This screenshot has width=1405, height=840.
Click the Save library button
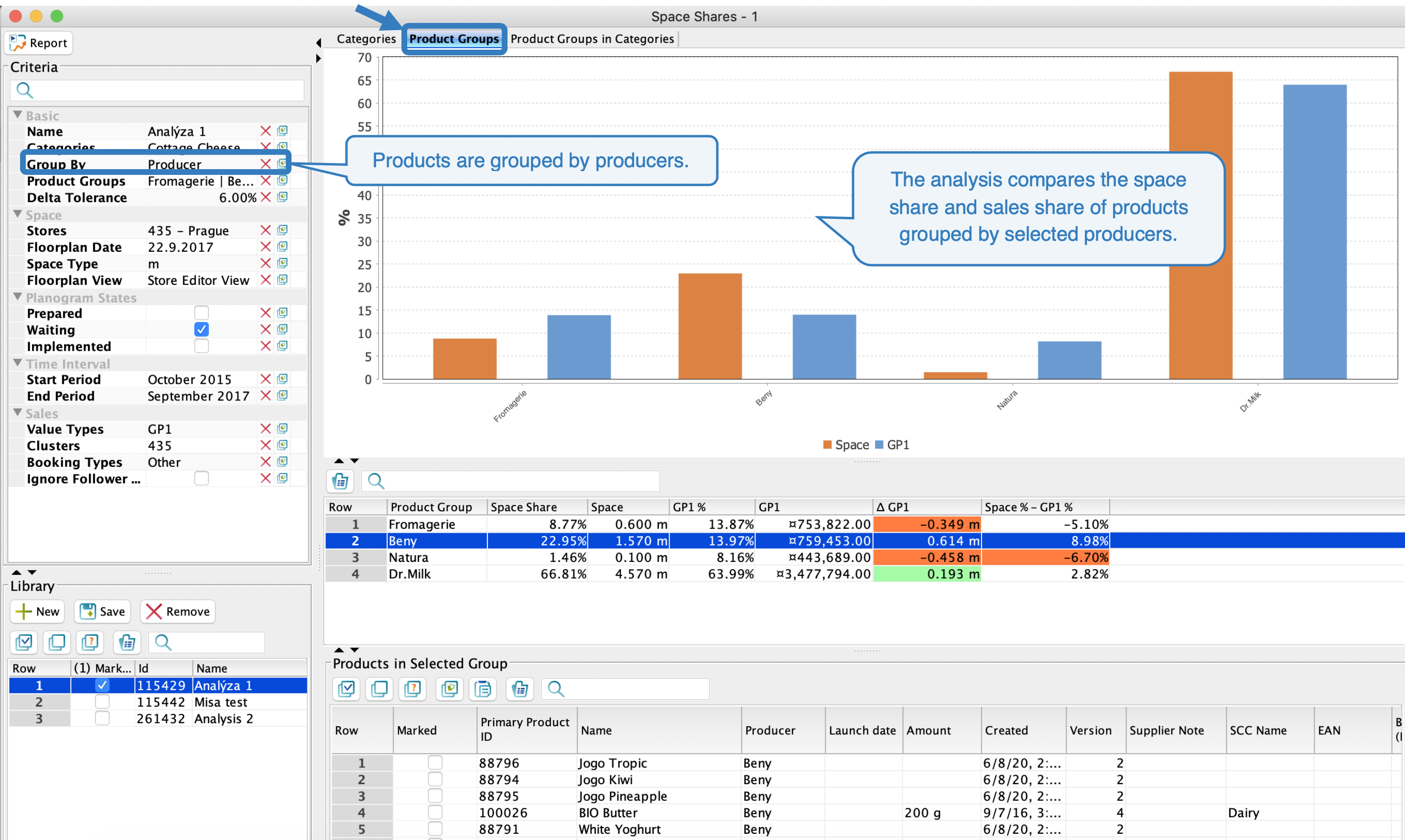[x=102, y=611]
